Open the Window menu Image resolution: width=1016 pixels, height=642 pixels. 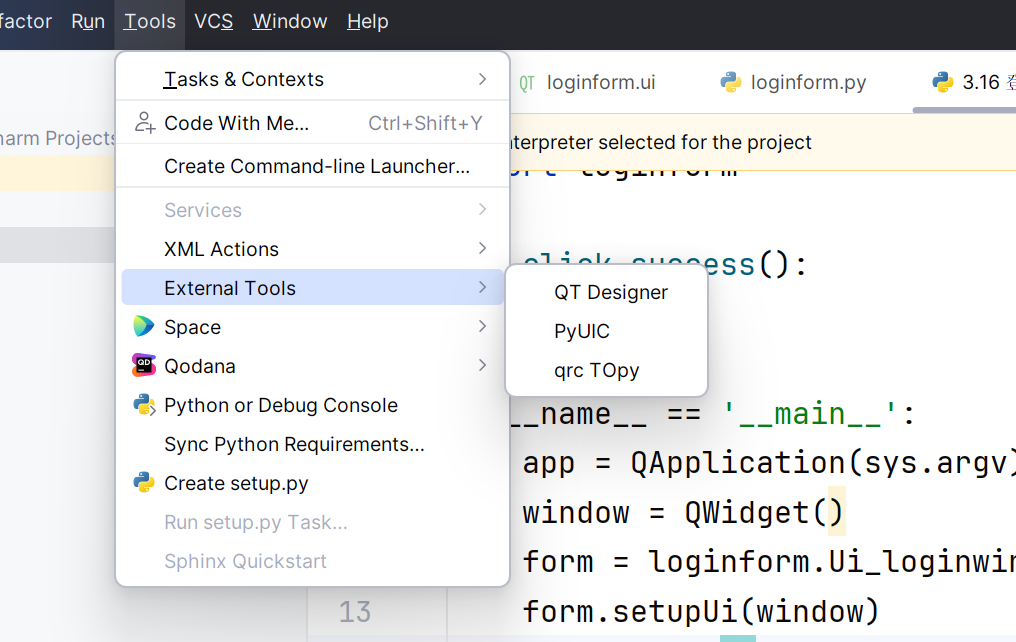point(290,21)
